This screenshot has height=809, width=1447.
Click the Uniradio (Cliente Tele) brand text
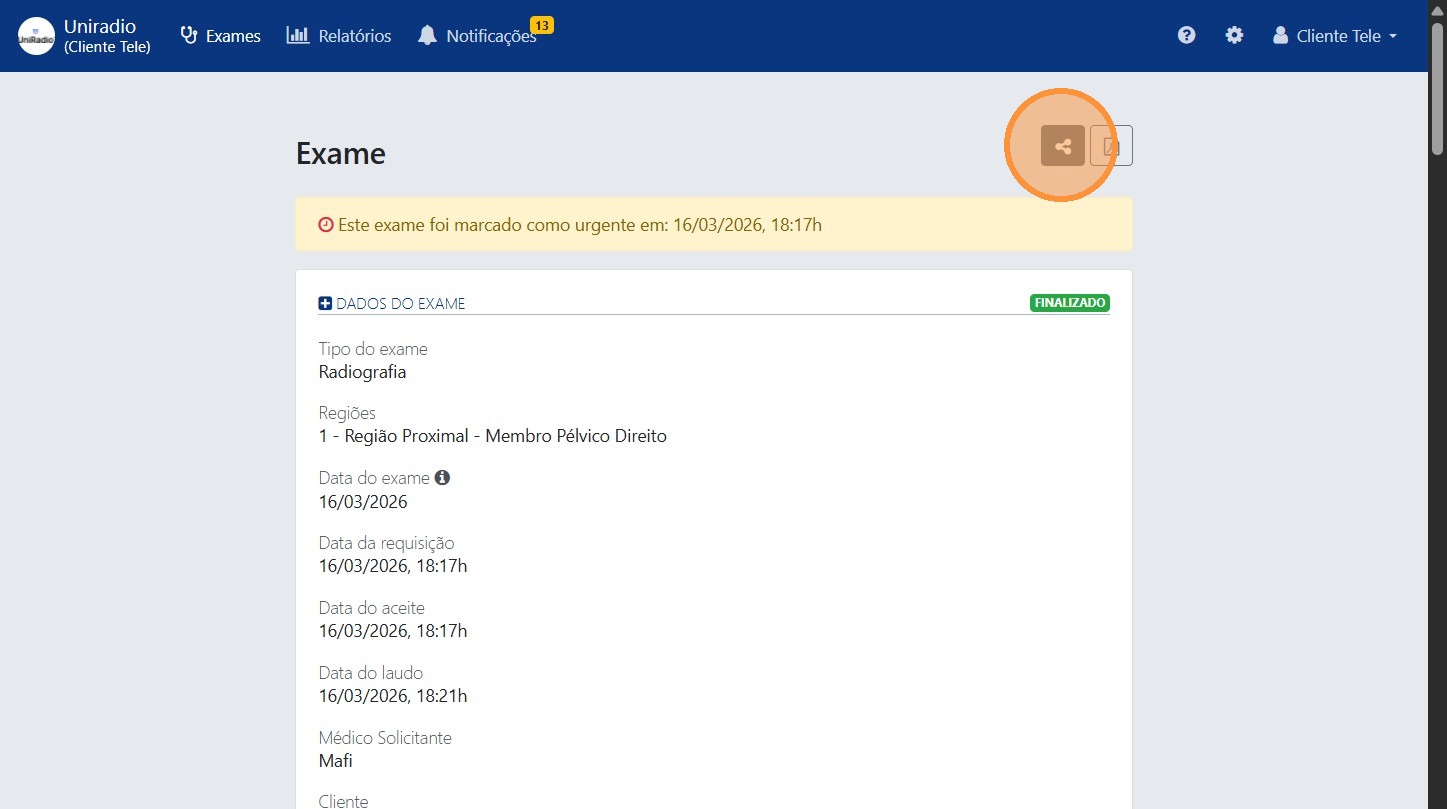coord(107,36)
